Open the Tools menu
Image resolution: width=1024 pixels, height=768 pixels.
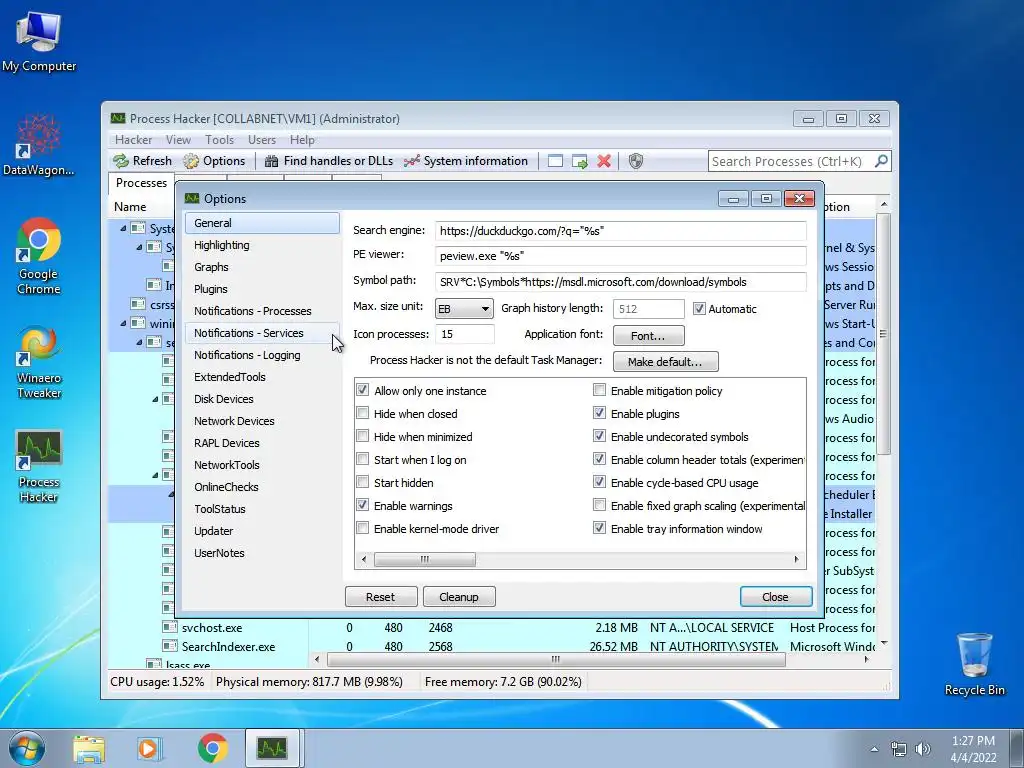tap(219, 140)
